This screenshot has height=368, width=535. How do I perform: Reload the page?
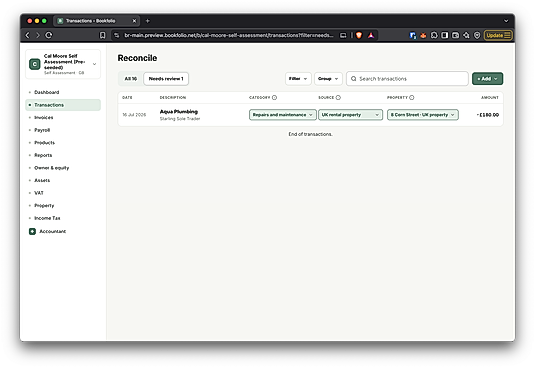(x=49, y=35)
